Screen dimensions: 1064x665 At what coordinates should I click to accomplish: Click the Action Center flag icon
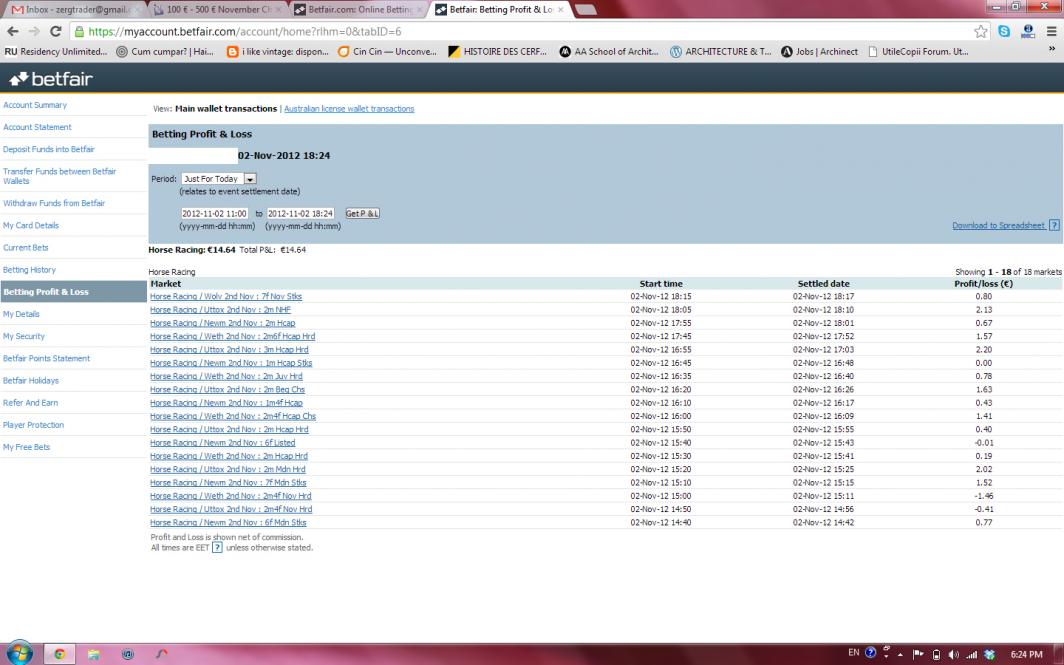(917, 654)
